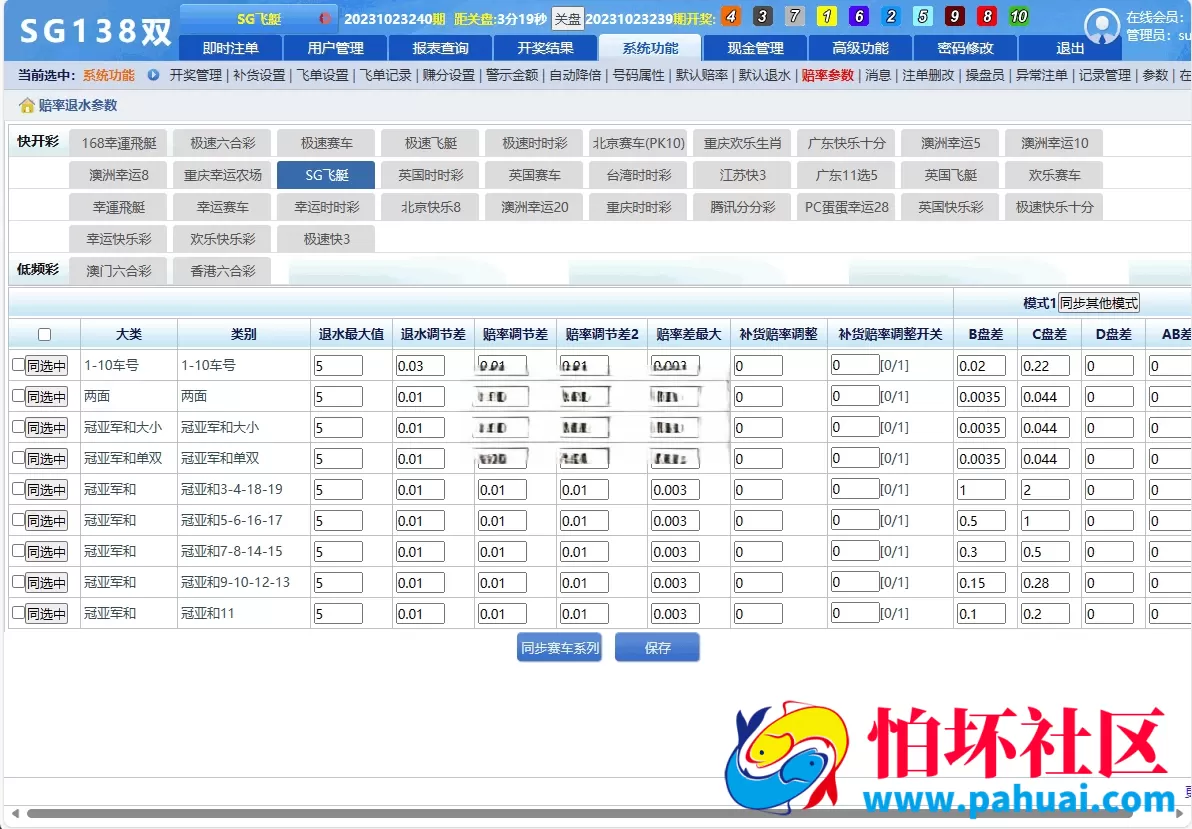Click the 退出 logout tab

1070,48
